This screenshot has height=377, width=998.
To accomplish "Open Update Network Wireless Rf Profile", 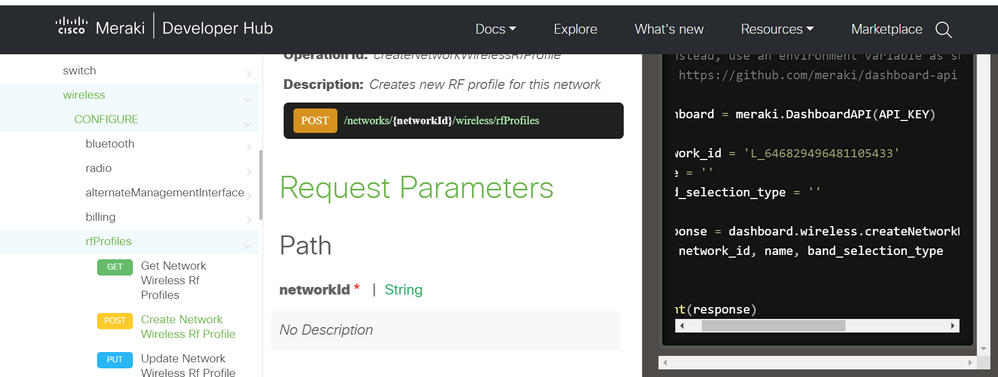I will (188, 366).
